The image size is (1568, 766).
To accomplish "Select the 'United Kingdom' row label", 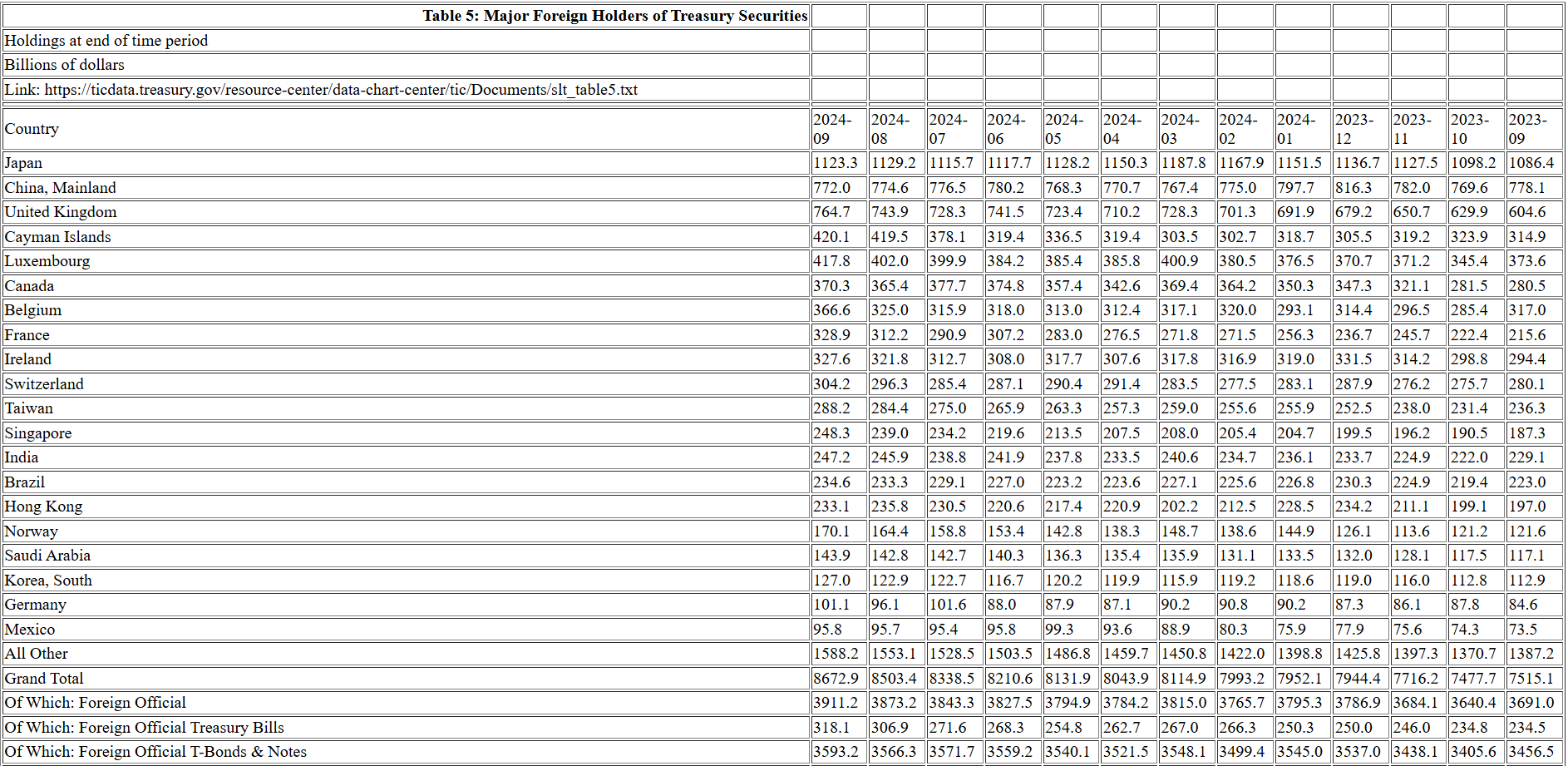I will [x=61, y=212].
